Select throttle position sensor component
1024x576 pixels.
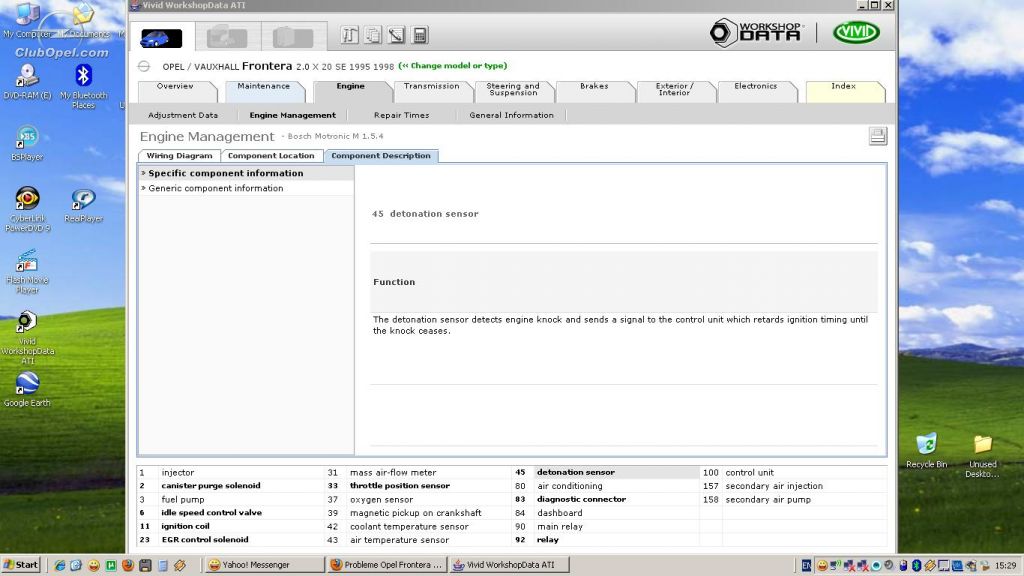(400, 486)
